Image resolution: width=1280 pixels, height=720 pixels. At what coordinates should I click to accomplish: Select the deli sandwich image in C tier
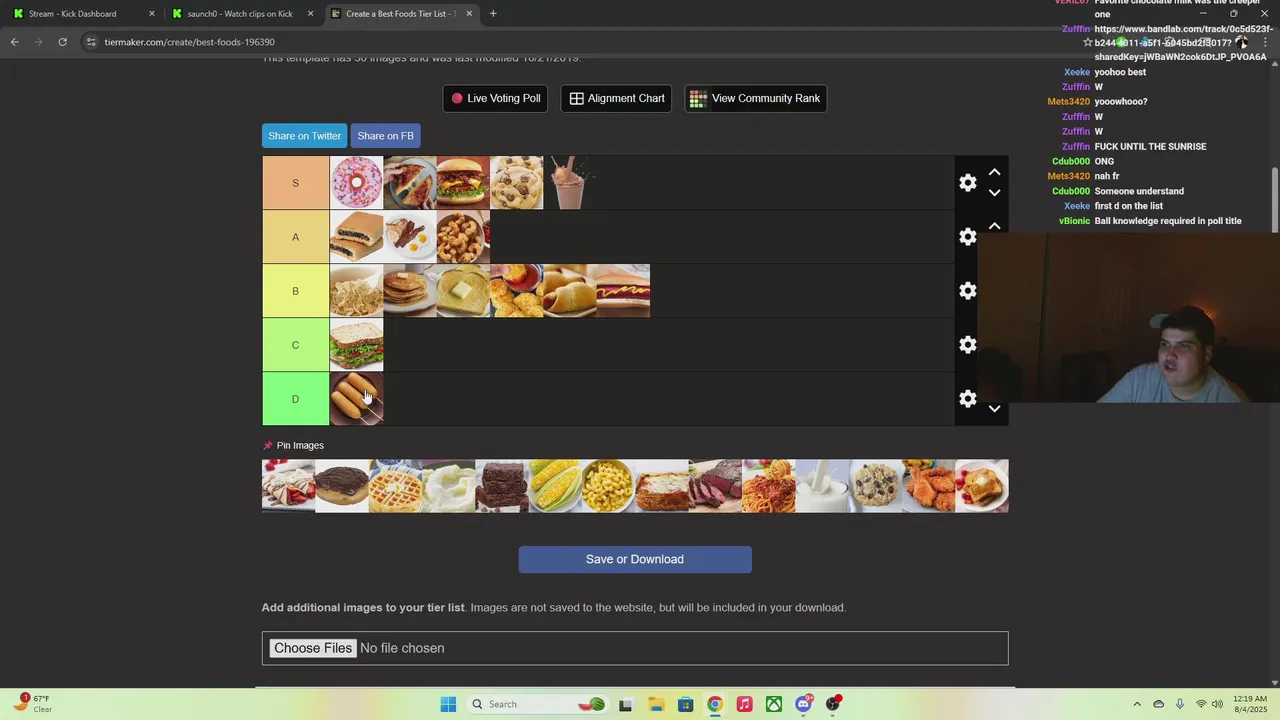point(357,345)
